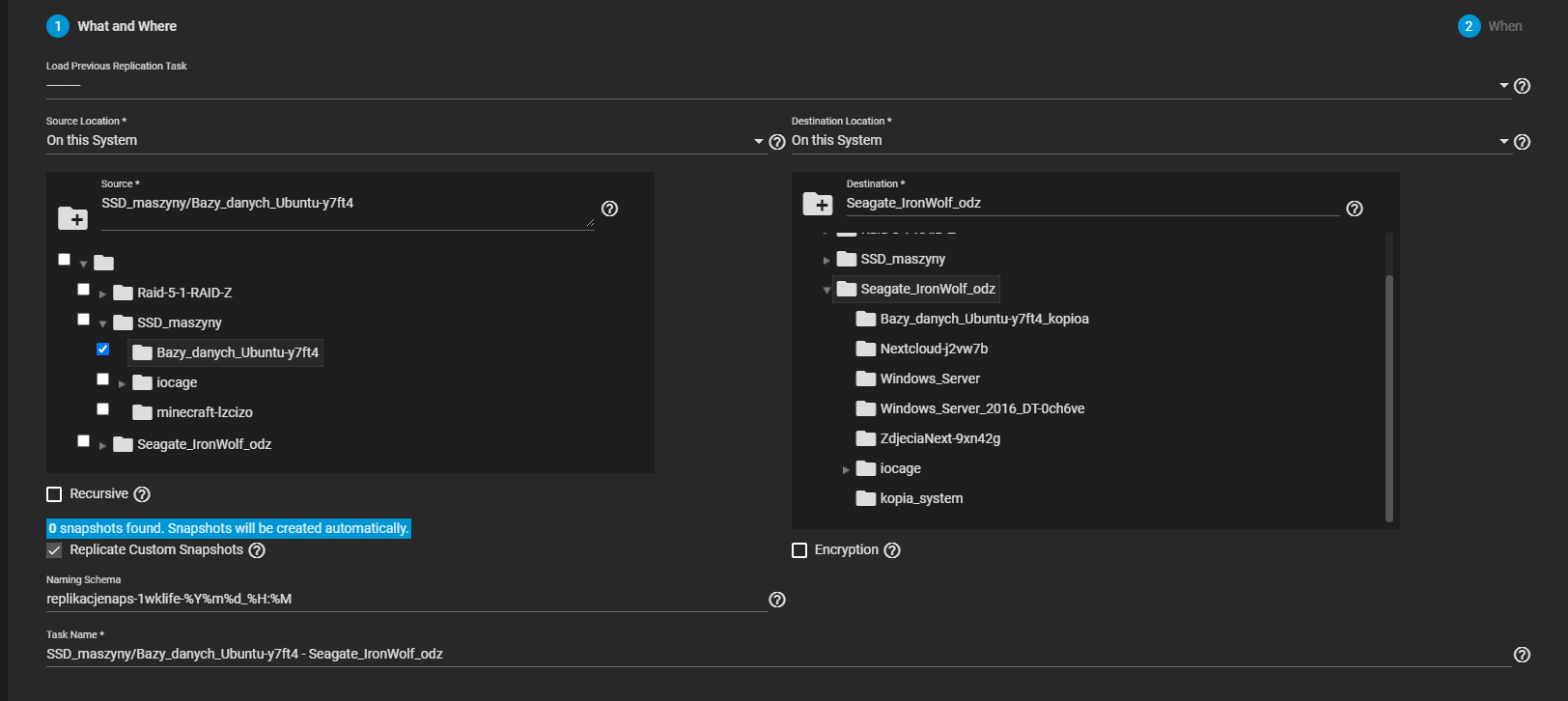The height and width of the screenshot is (701, 1568).
Task: Enable the Encryption checkbox
Action: (799, 550)
